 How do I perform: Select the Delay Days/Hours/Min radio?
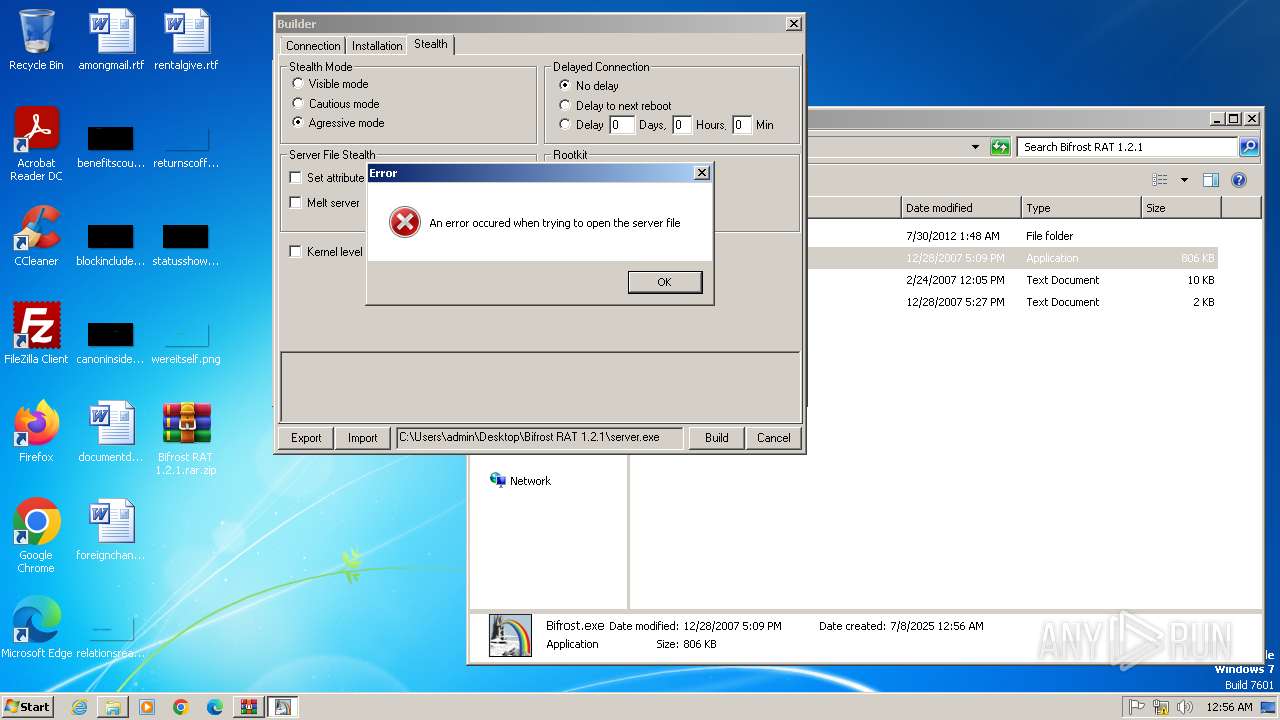click(565, 125)
